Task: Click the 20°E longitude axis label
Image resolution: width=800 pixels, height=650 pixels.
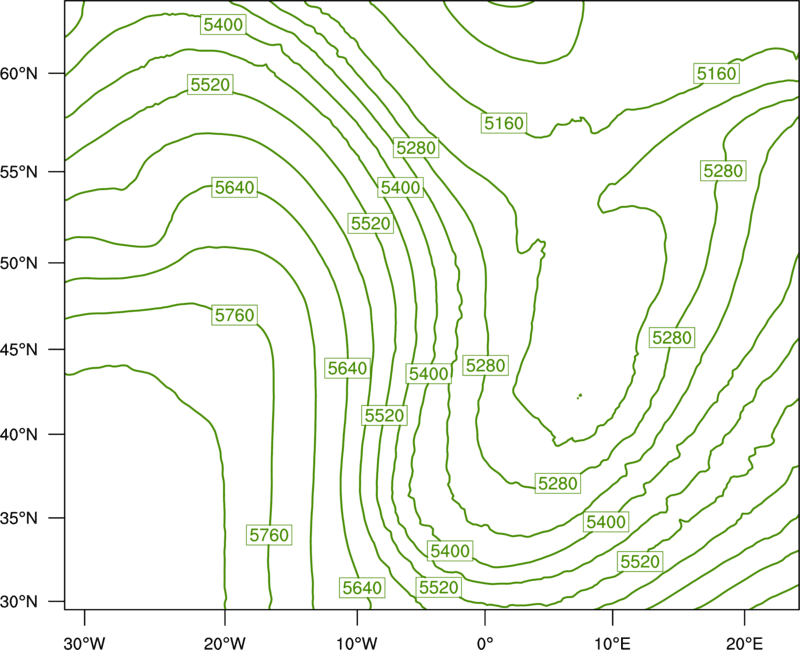Action: (745, 643)
